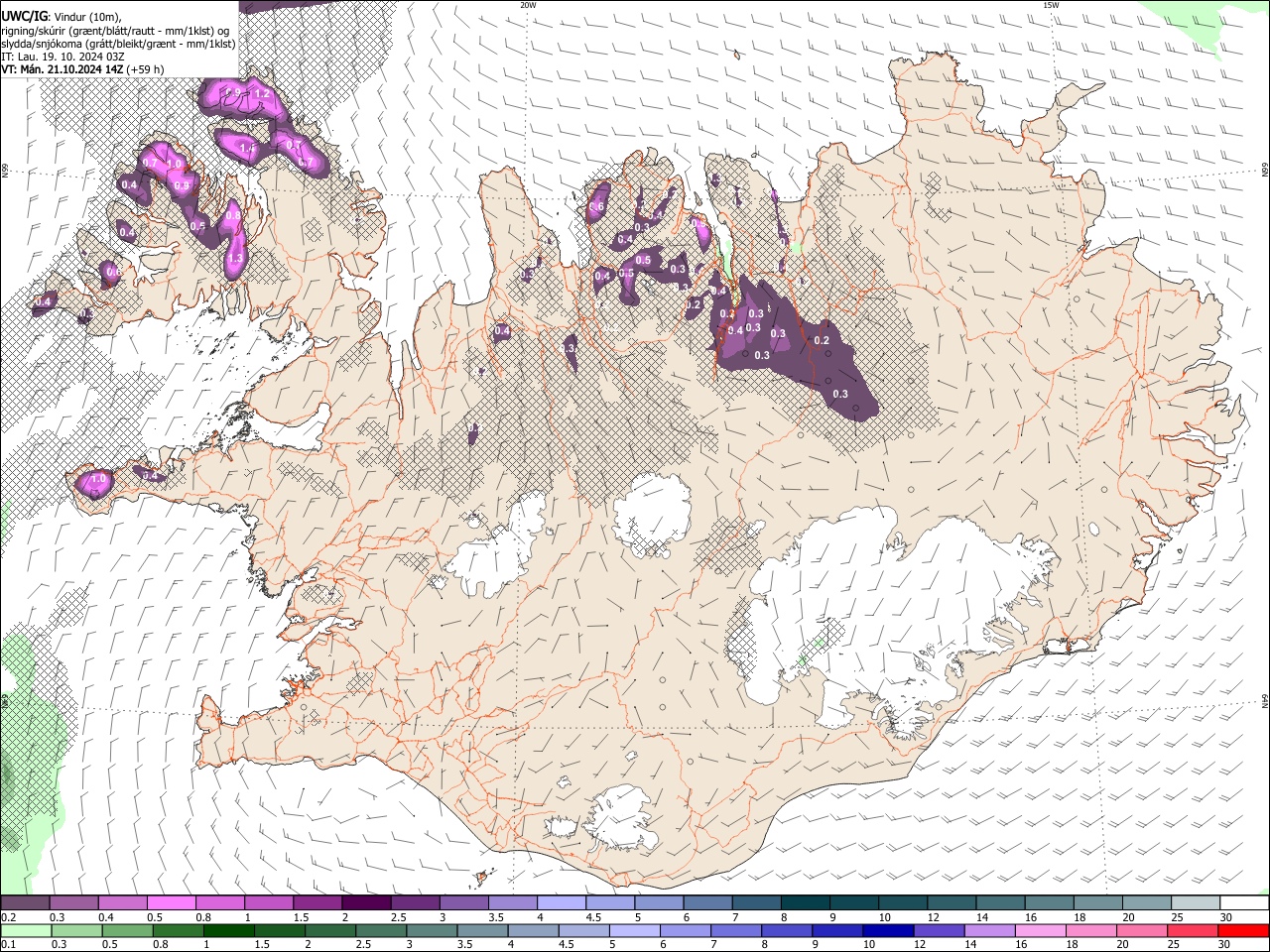The height and width of the screenshot is (952, 1270).
Task: Click the '1.3' snowfall value label
Action: tap(235, 258)
